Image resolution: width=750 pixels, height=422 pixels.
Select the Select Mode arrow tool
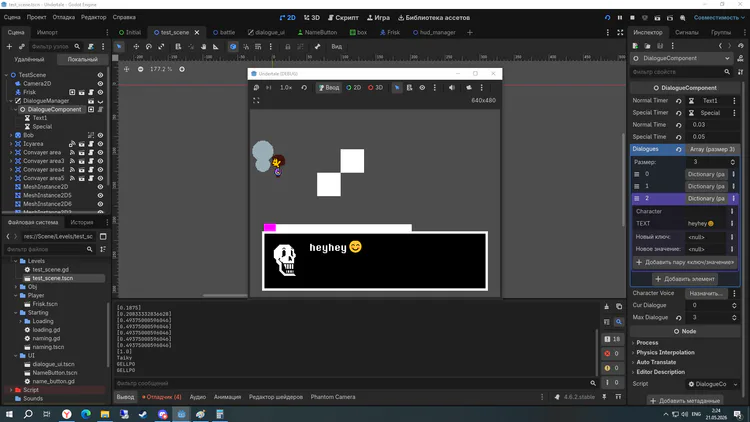coord(119,46)
